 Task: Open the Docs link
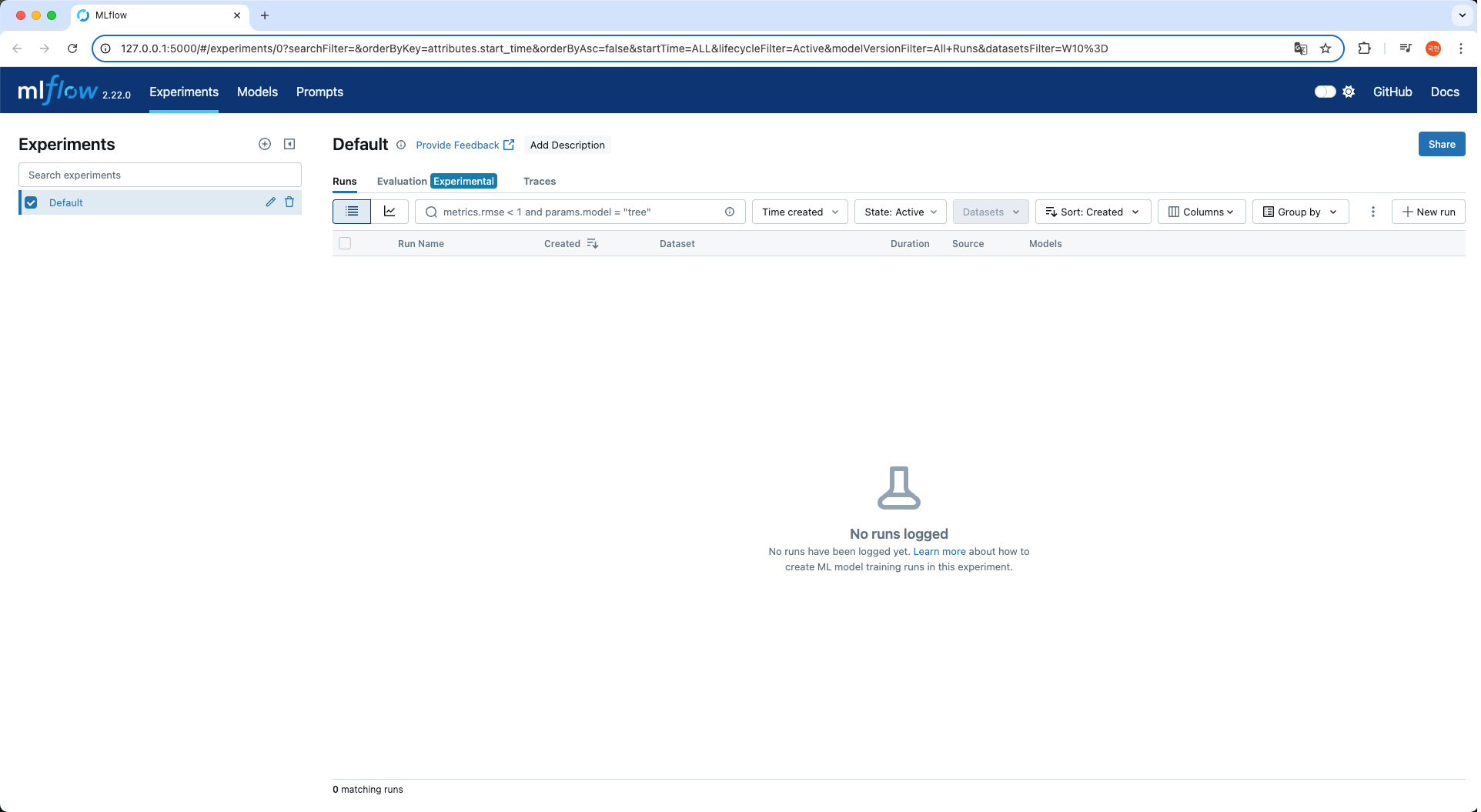pyautogui.click(x=1444, y=92)
